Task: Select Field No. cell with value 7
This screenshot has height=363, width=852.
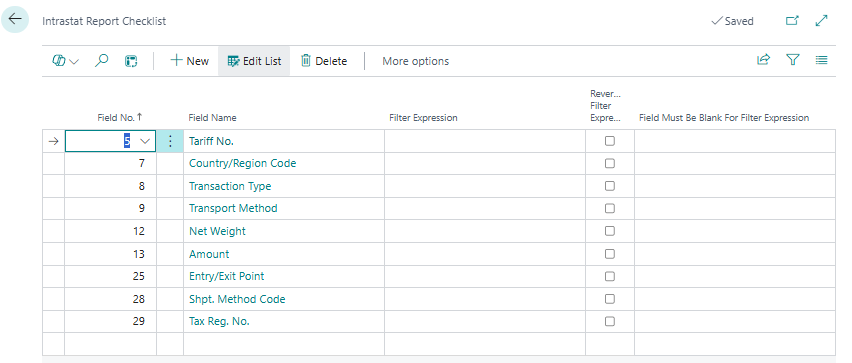Action: click(110, 164)
